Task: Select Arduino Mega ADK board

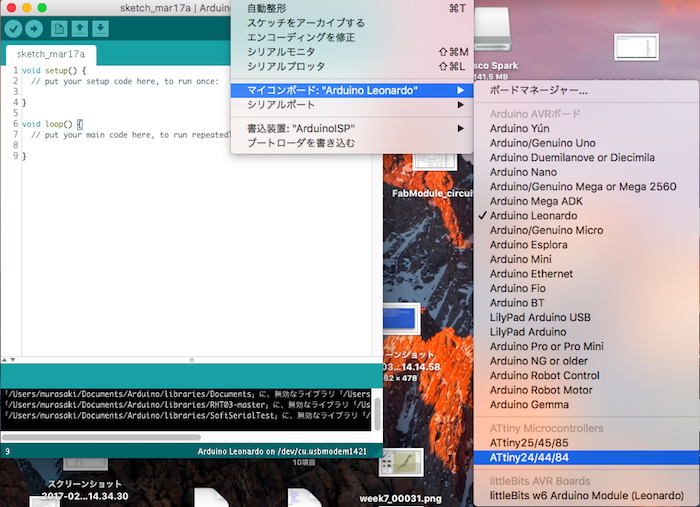Action: click(586, 201)
